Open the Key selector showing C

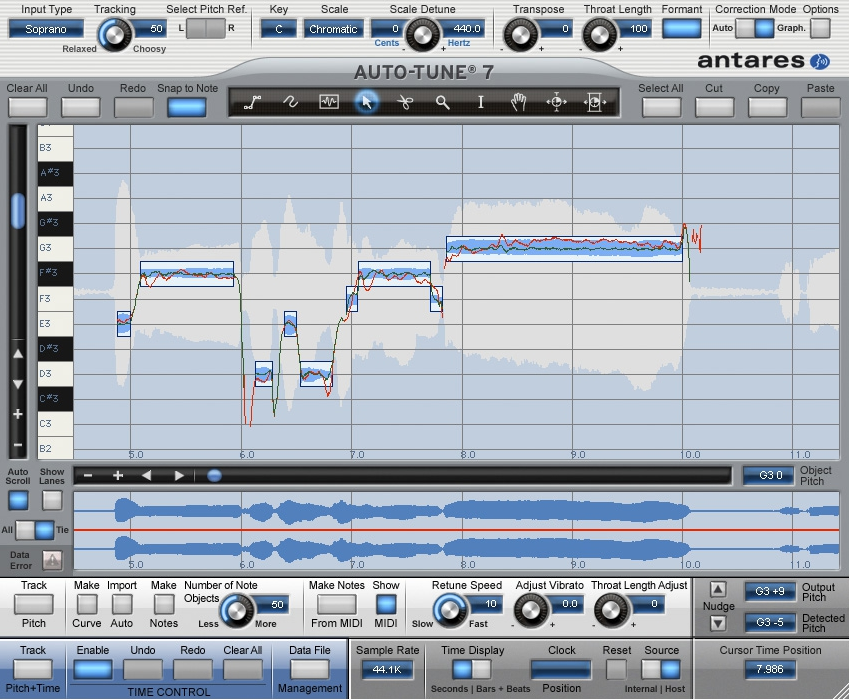coord(278,29)
